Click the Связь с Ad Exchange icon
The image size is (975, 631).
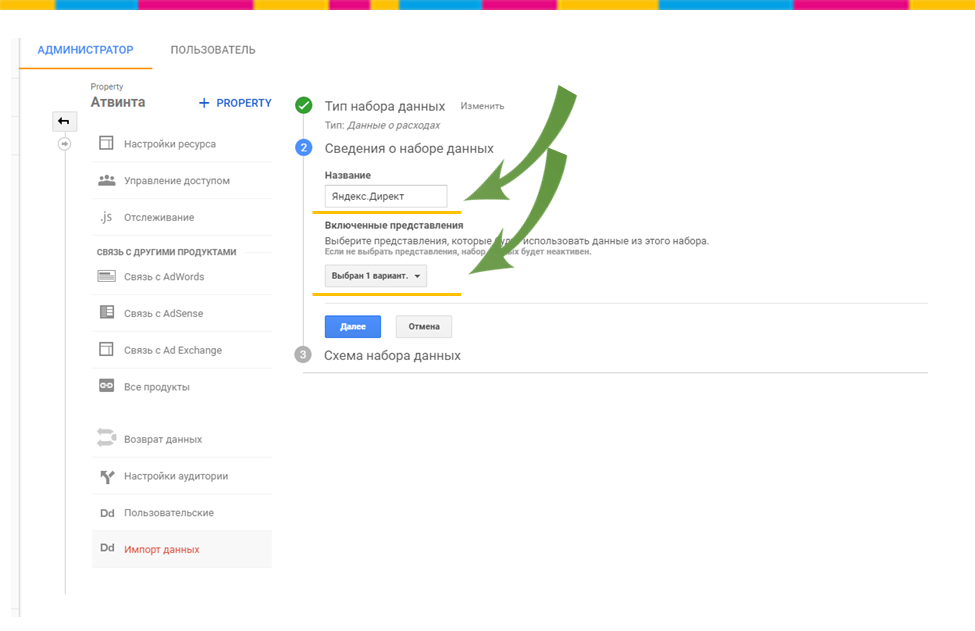tap(106, 349)
